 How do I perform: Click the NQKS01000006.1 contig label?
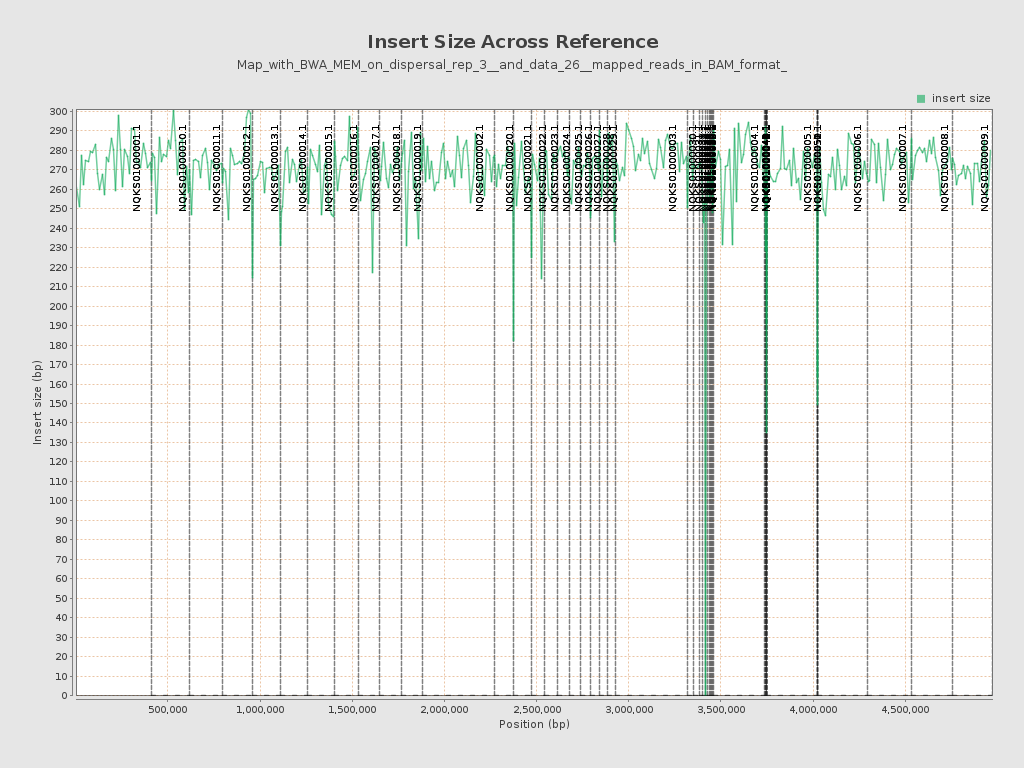pos(858,167)
